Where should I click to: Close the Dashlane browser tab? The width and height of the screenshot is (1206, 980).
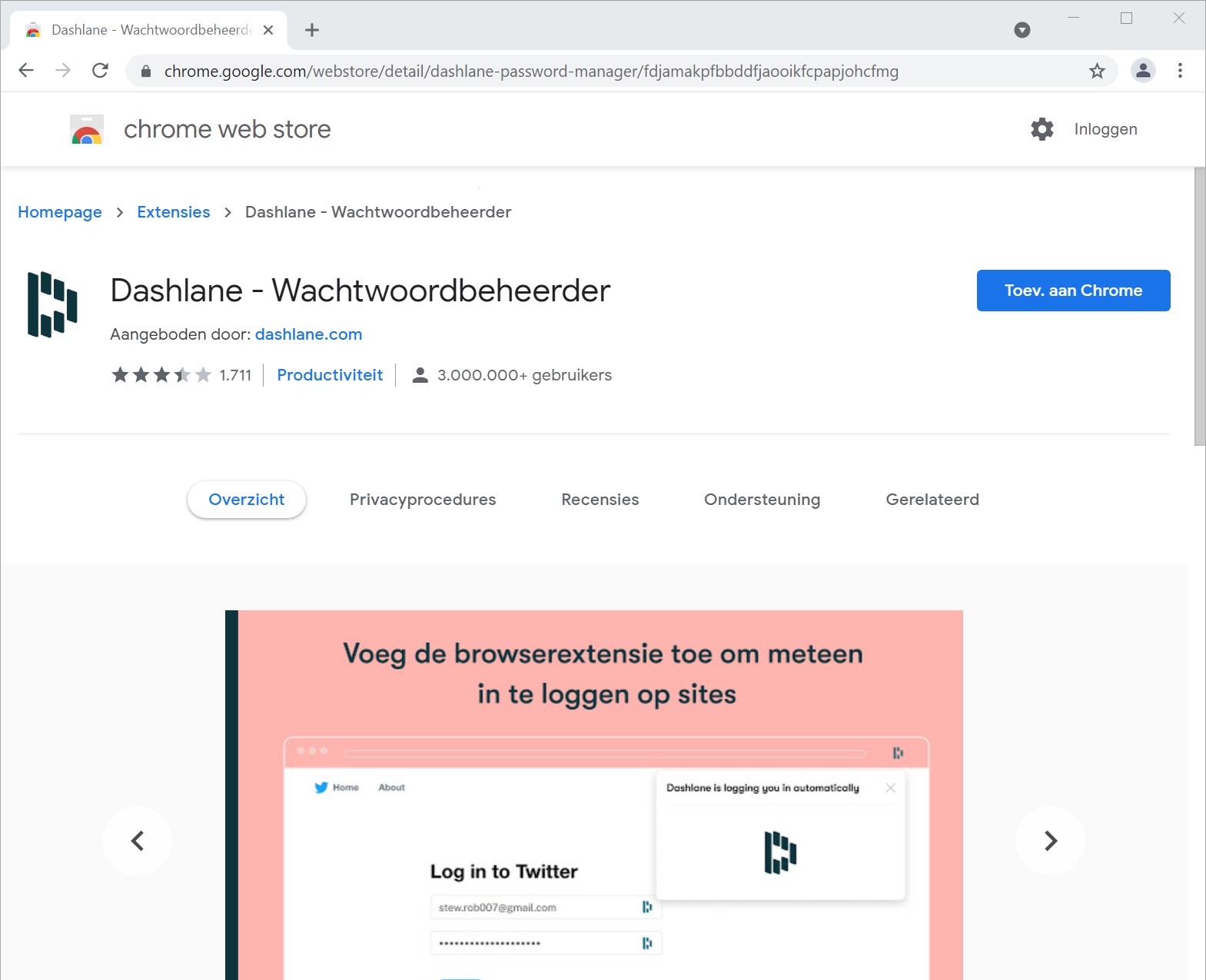point(268,30)
